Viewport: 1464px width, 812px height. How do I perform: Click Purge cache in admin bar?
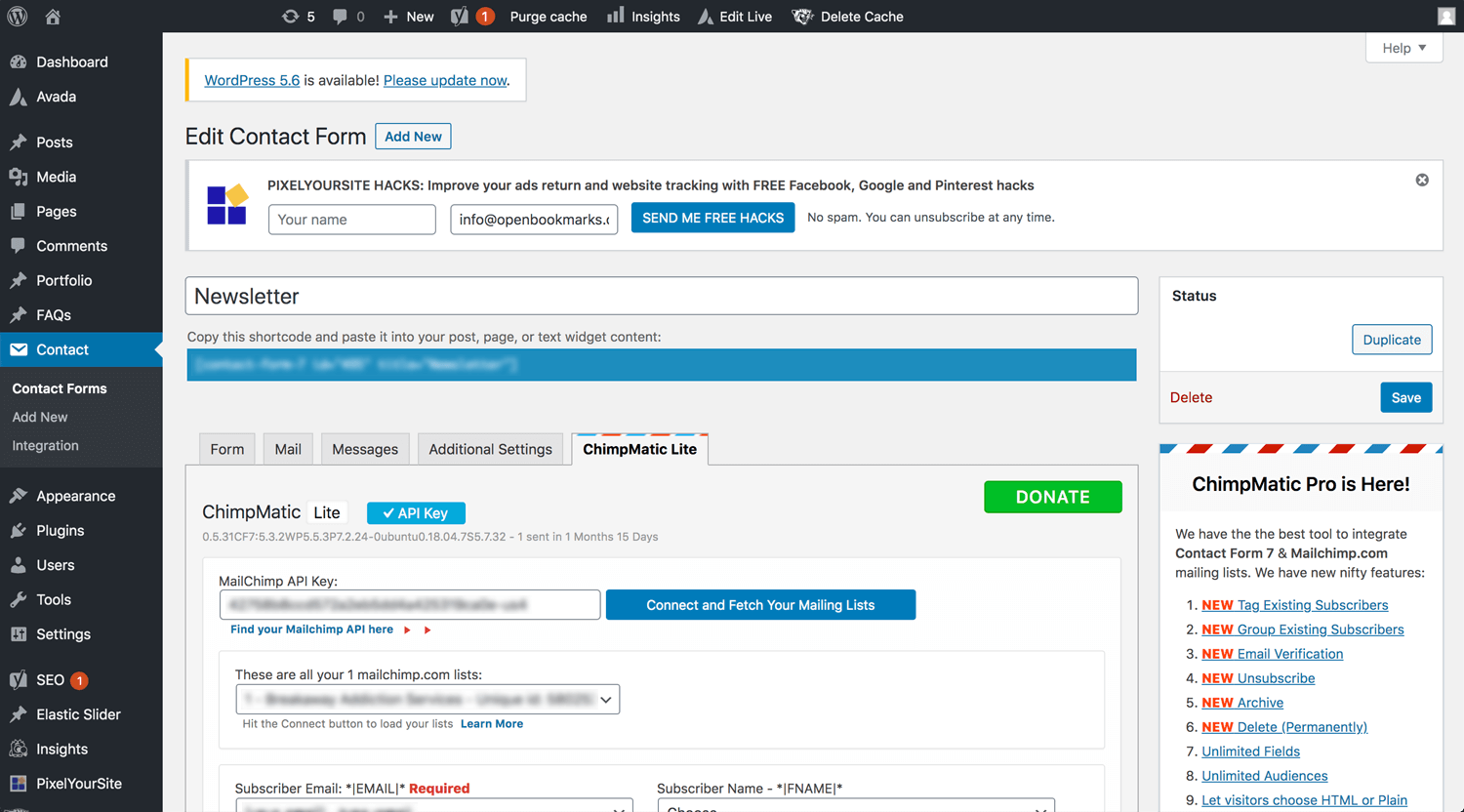coord(549,17)
